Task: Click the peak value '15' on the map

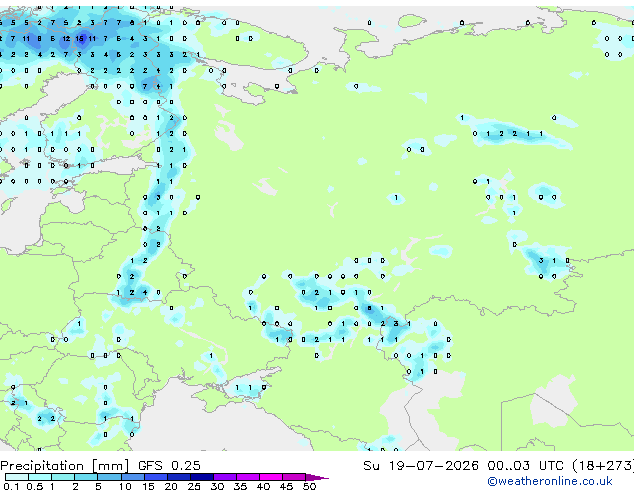Action: [x=80, y=39]
